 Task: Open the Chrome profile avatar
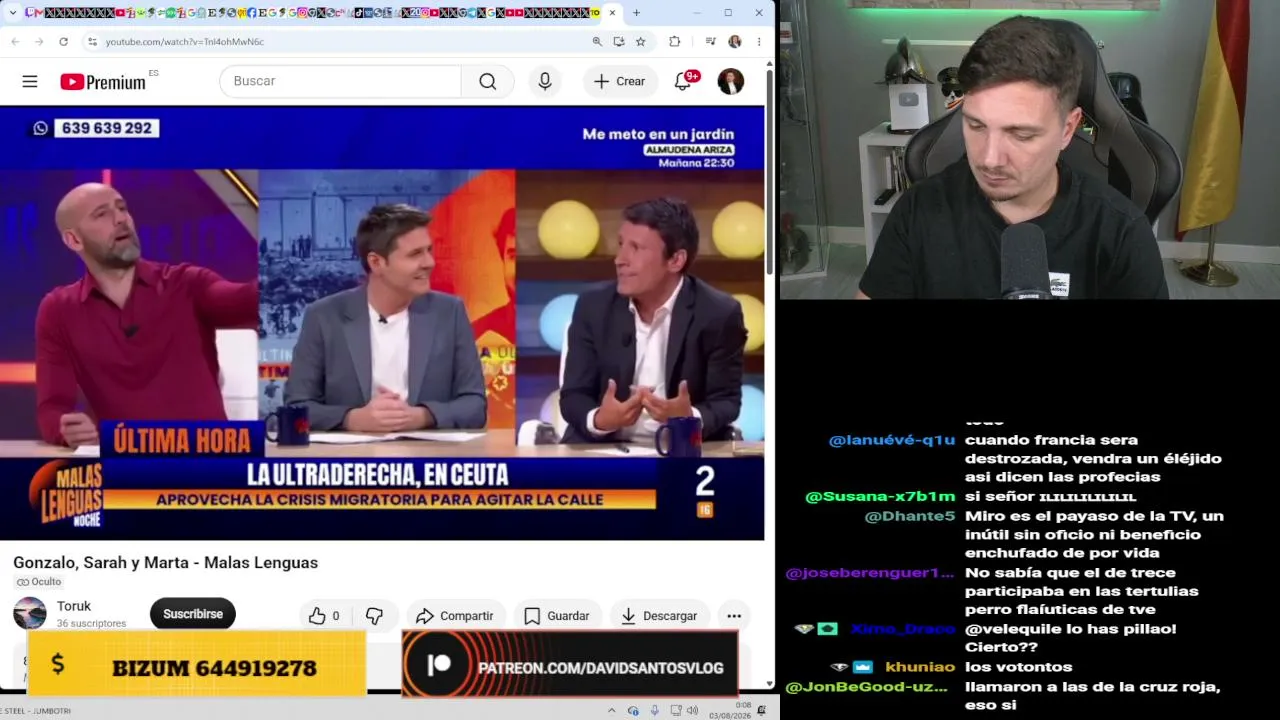[735, 41]
